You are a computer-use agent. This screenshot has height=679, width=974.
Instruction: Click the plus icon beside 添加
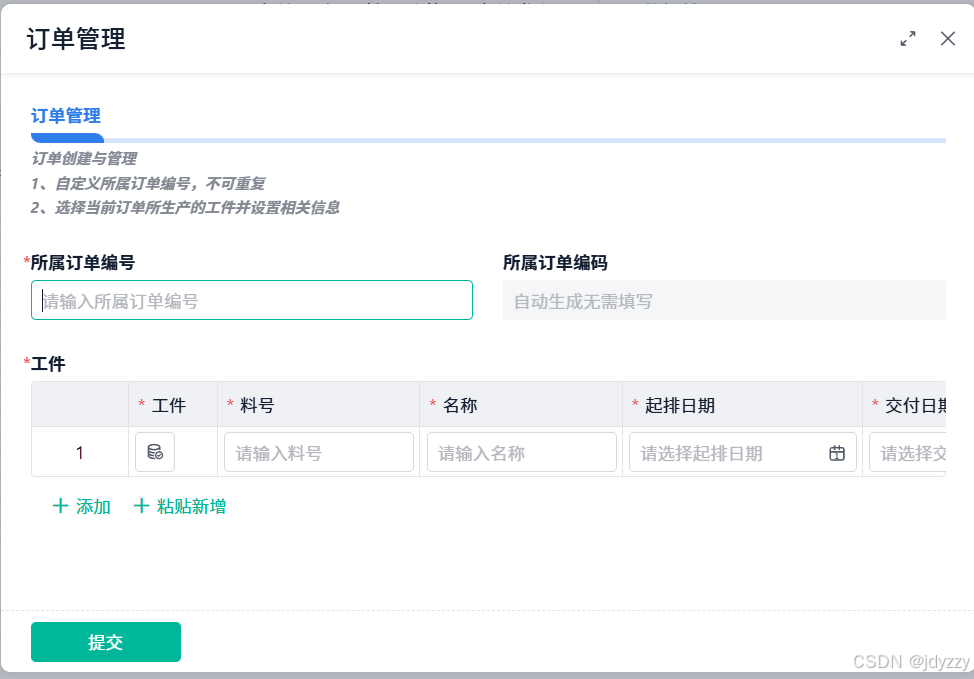(x=60, y=506)
